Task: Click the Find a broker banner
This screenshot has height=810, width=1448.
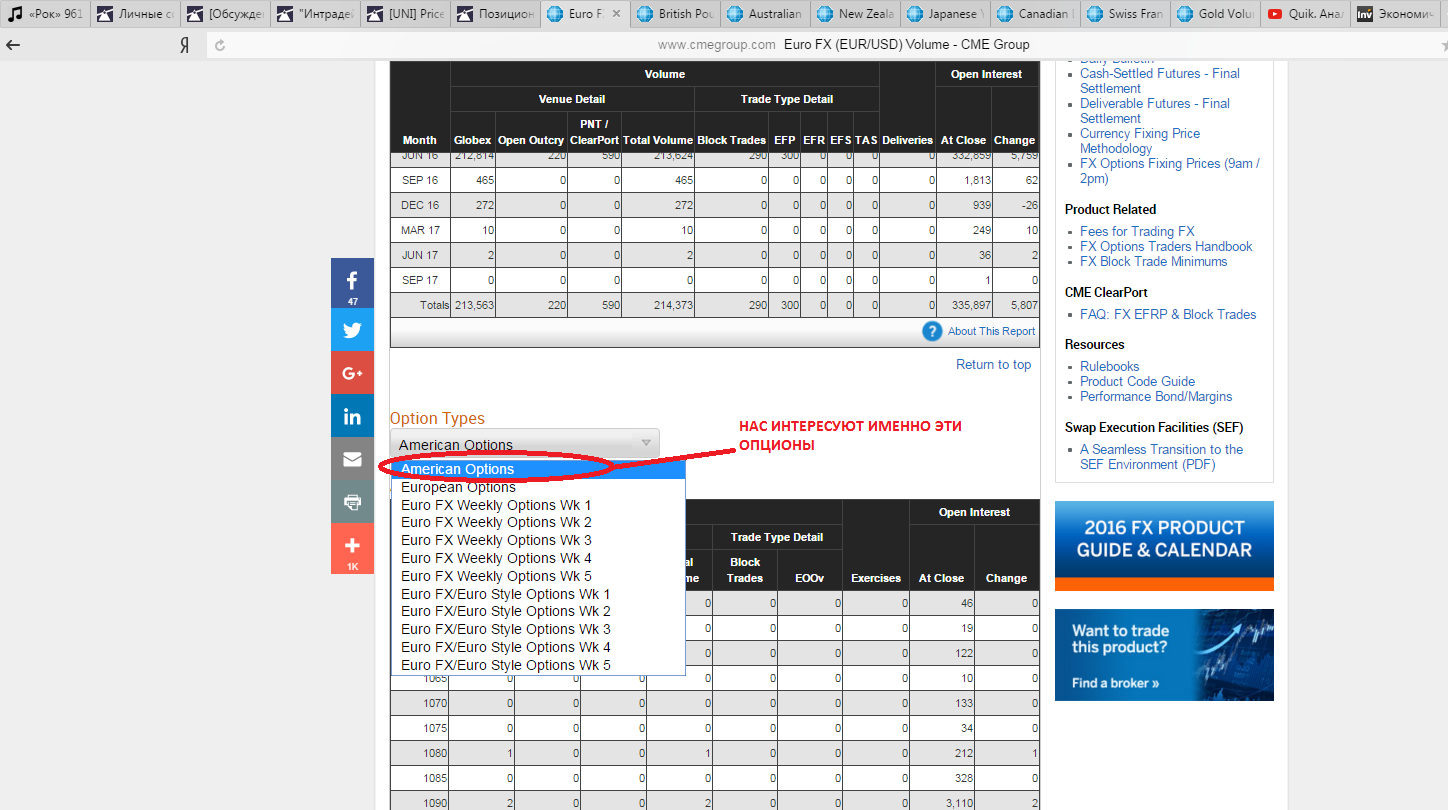Action: 1164,655
